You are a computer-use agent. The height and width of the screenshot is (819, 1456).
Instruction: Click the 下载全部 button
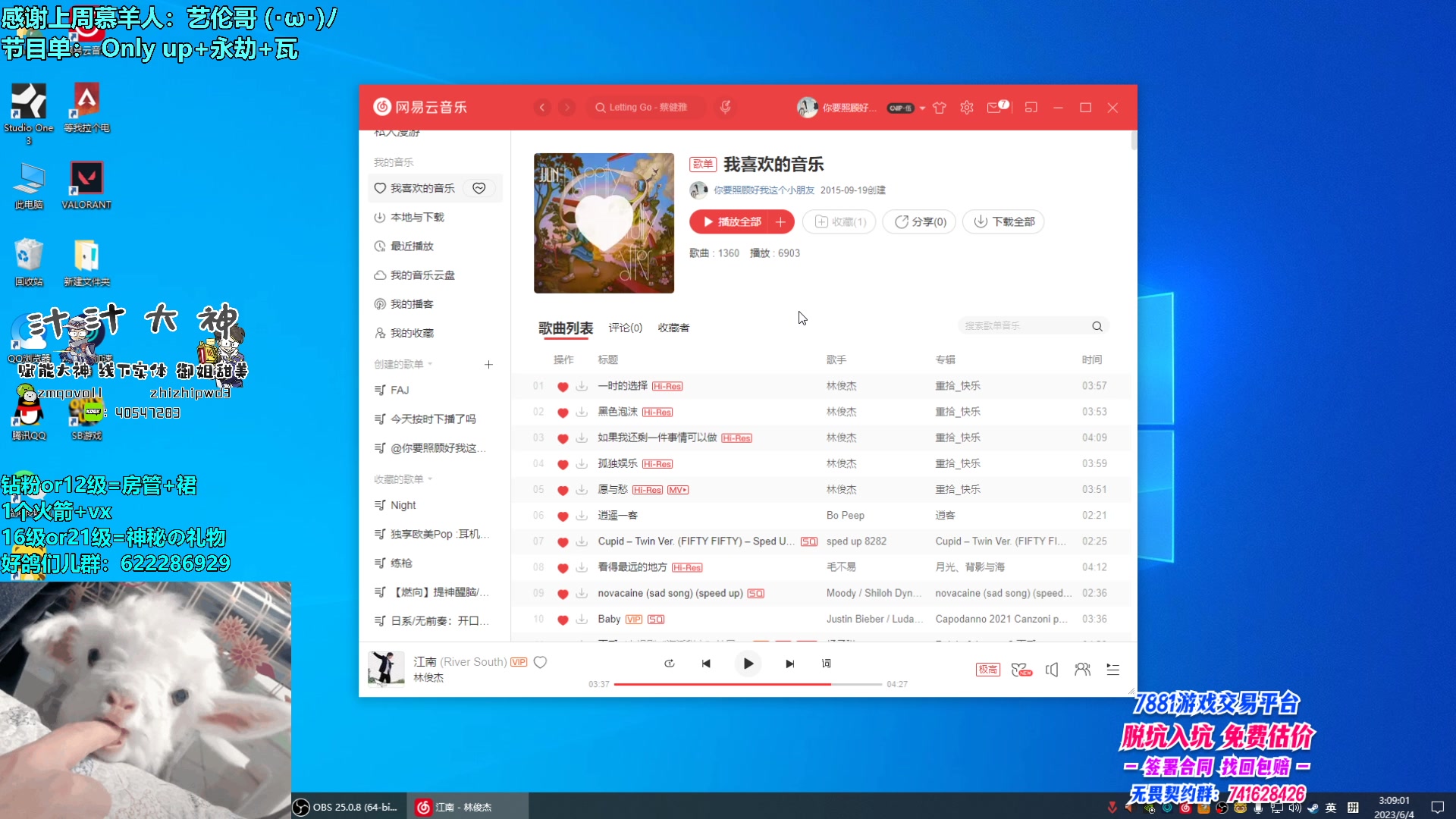(x=1003, y=222)
